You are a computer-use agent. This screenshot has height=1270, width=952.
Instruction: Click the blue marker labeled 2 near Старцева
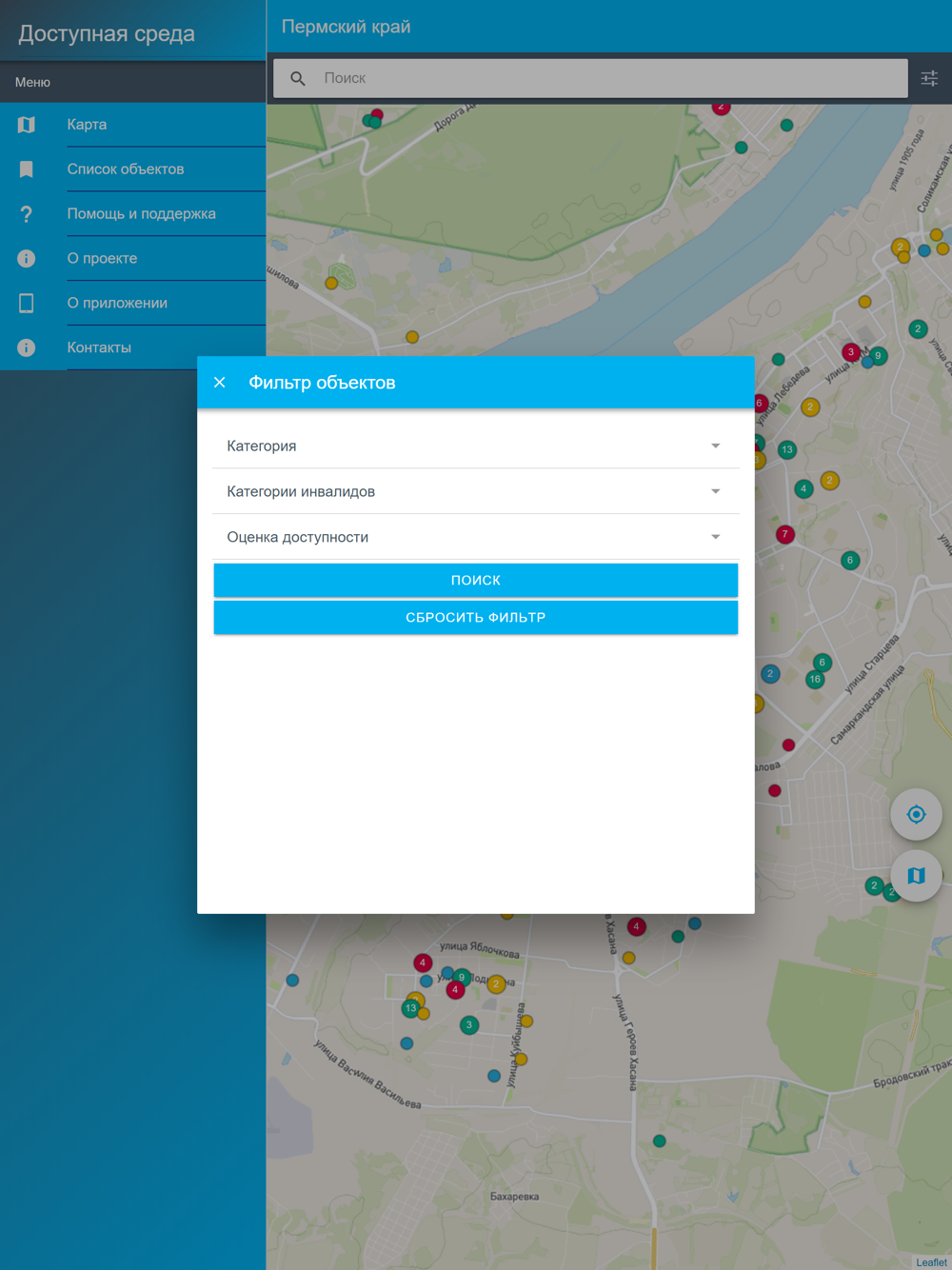(770, 674)
